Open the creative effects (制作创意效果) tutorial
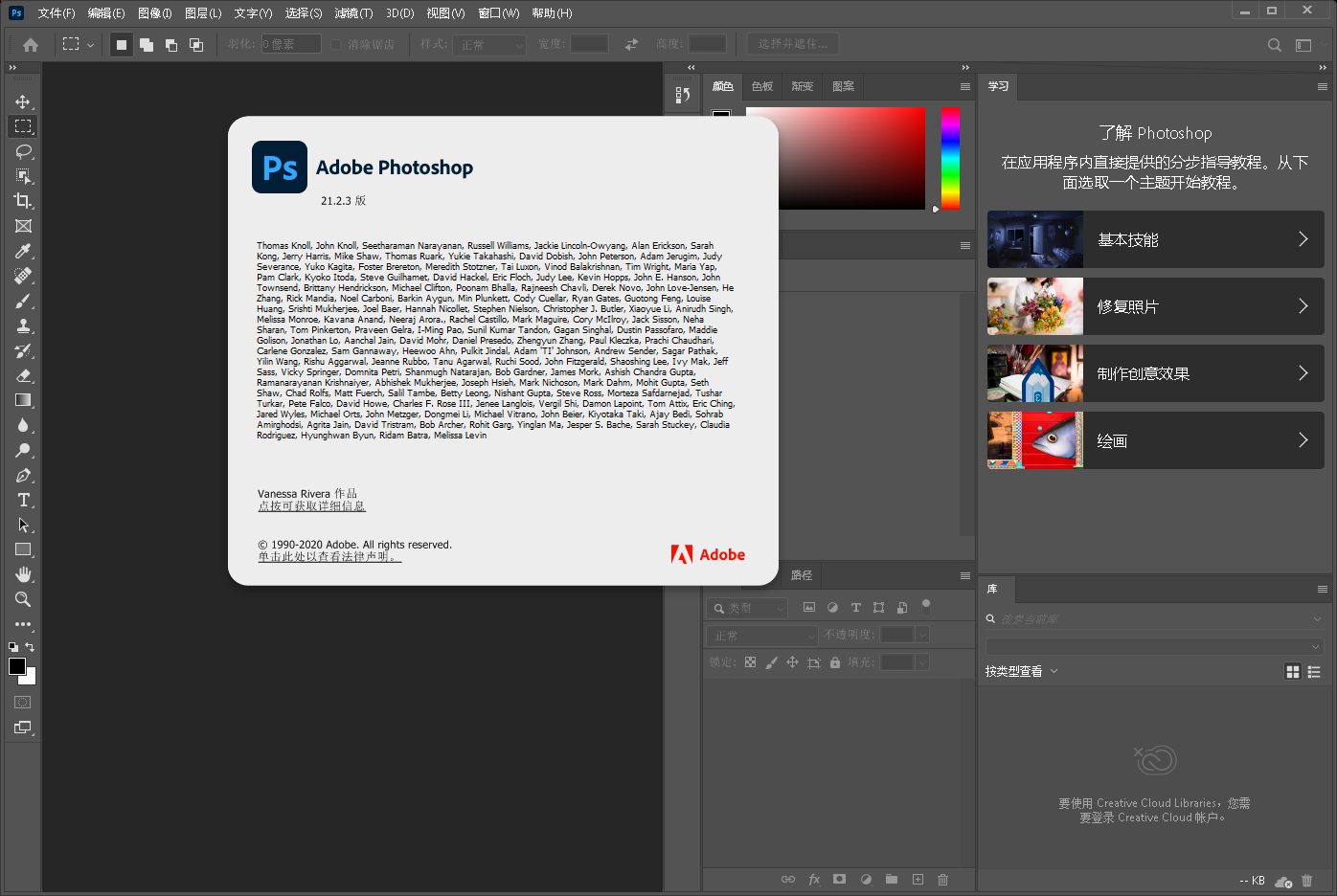 pyautogui.click(x=1156, y=373)
